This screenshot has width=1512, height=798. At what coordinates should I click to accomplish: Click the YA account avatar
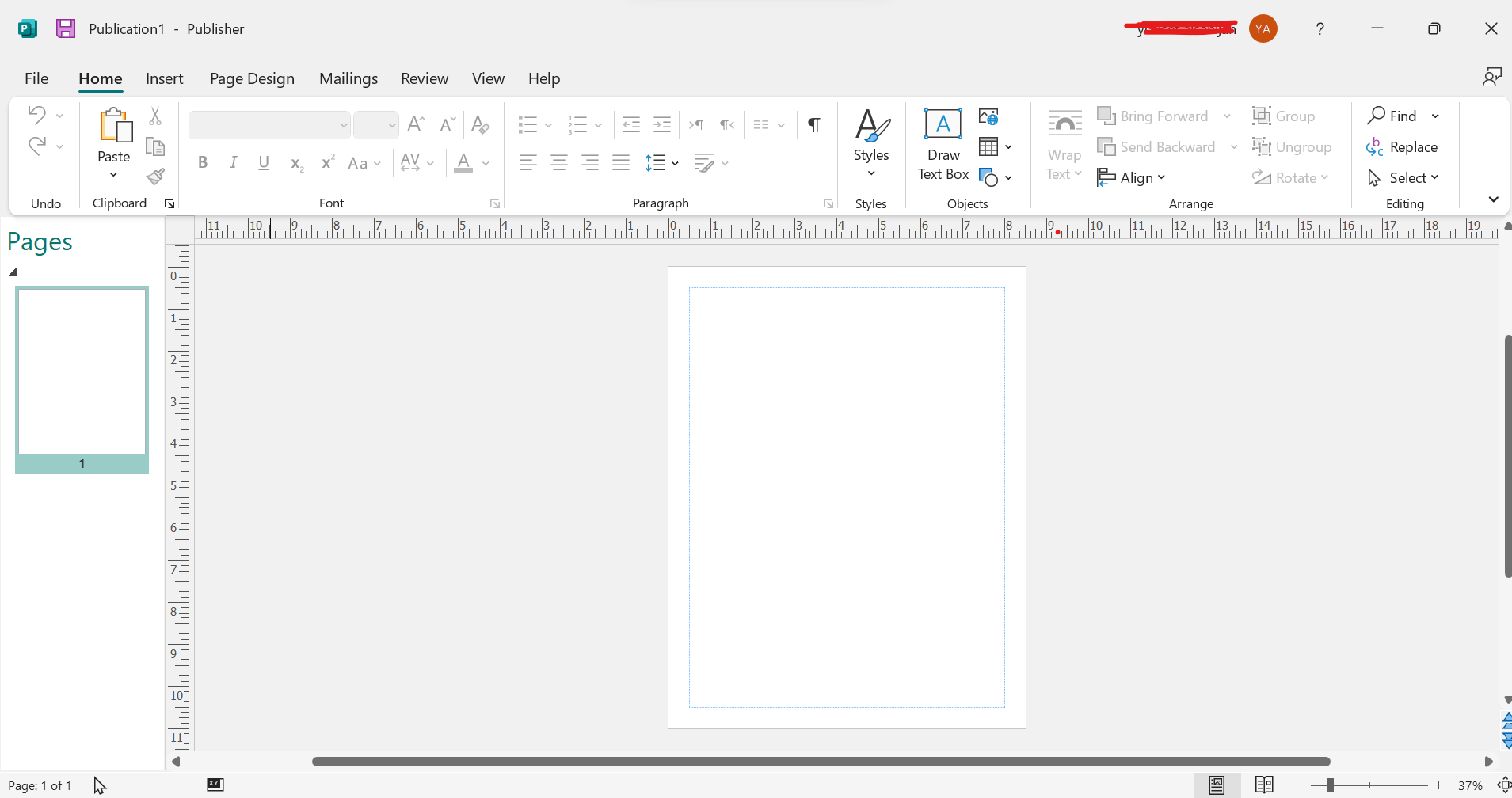pyautogui.click(x=1263, y=28)
